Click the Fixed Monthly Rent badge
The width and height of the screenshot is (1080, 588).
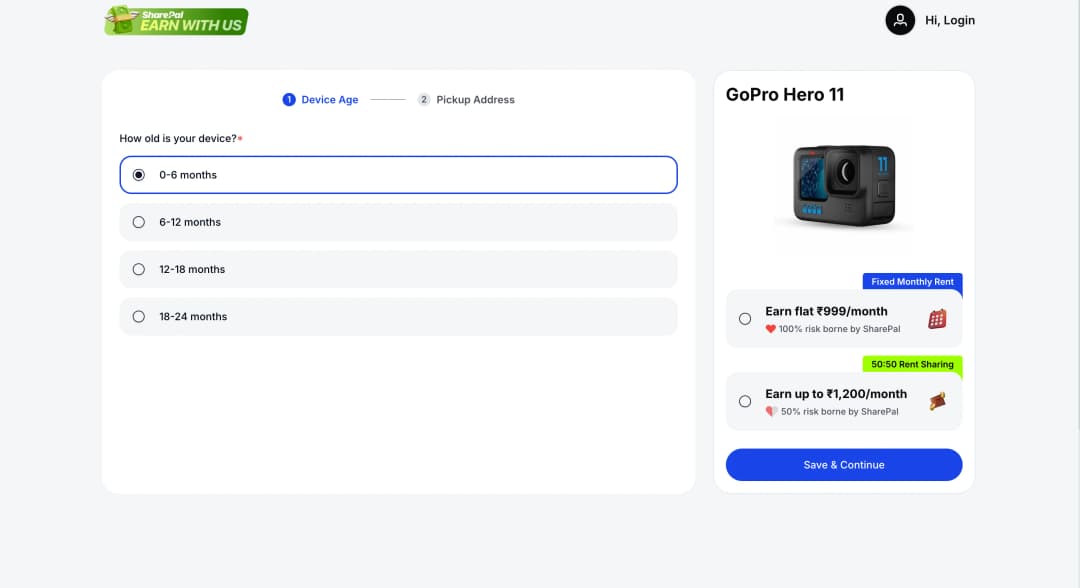pos(911,282)
